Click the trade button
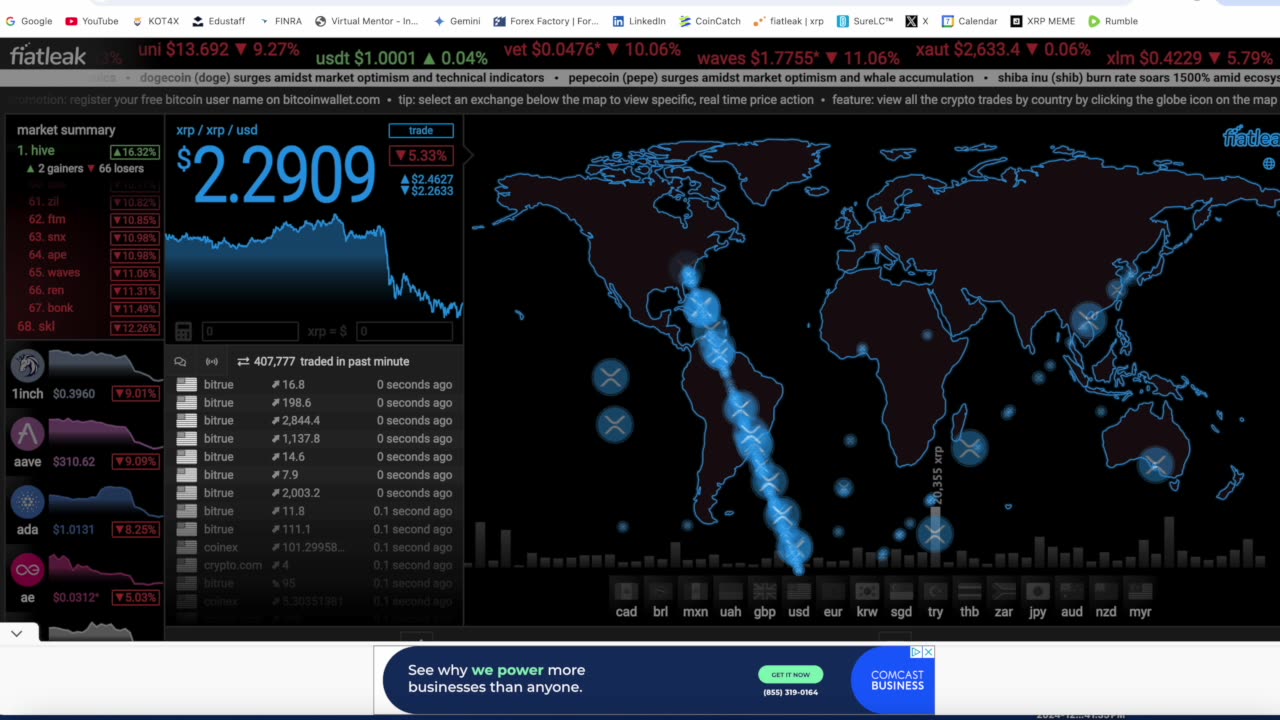This screenshot has height=720, width=1280. click(x=421, y=131)
